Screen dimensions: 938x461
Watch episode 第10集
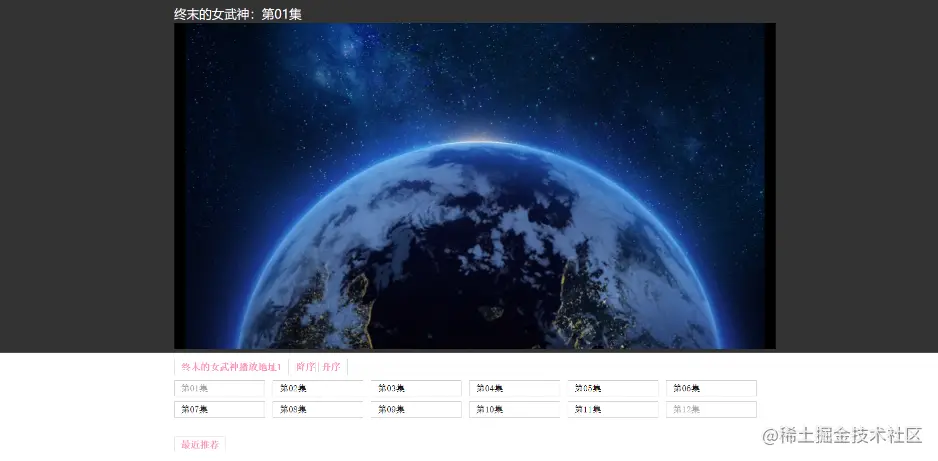[x=514, y=410]
